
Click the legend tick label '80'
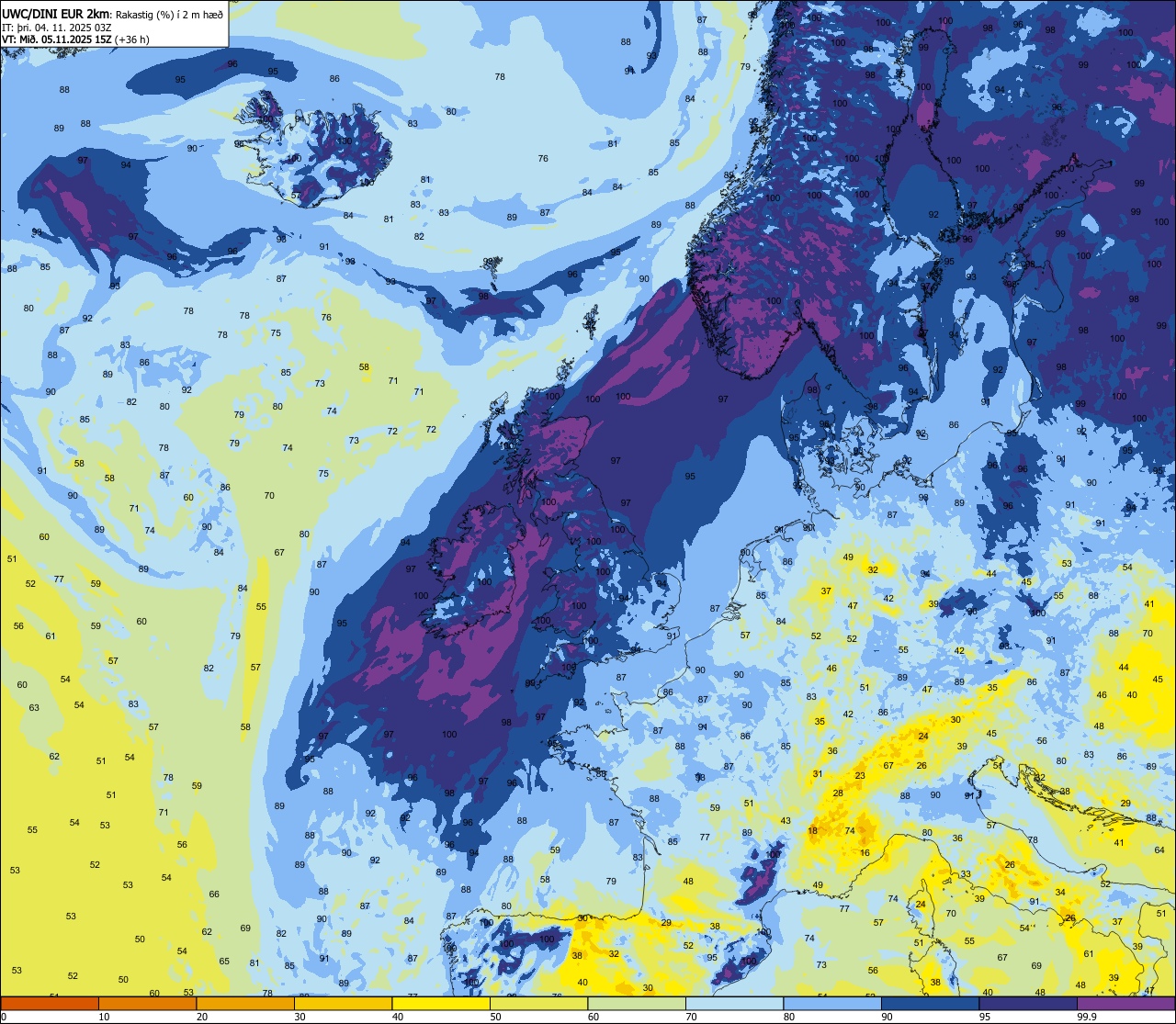tap(789, 1017)
